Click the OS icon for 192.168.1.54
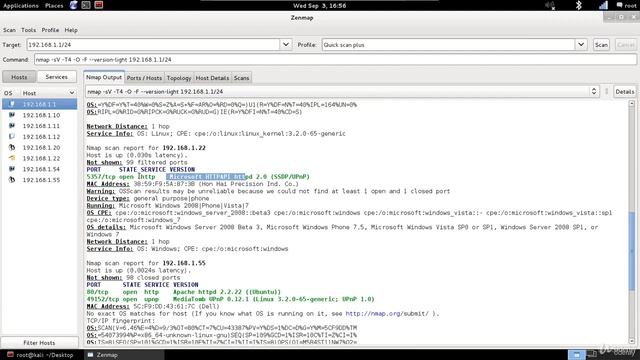This screenshot has width=640, height=360. 12,169
